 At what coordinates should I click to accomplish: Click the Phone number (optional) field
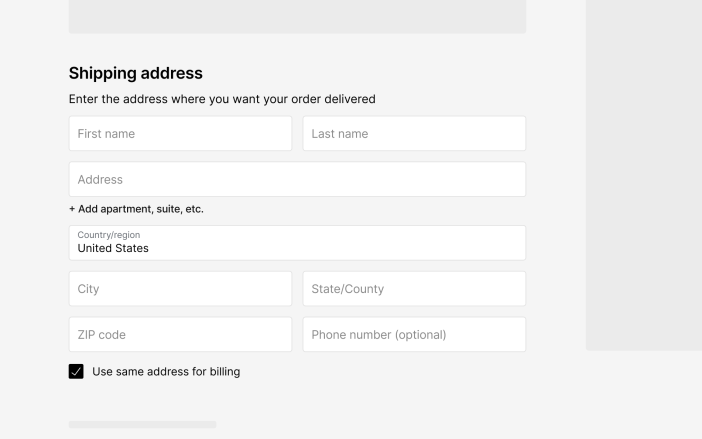(x=414, y=335)
